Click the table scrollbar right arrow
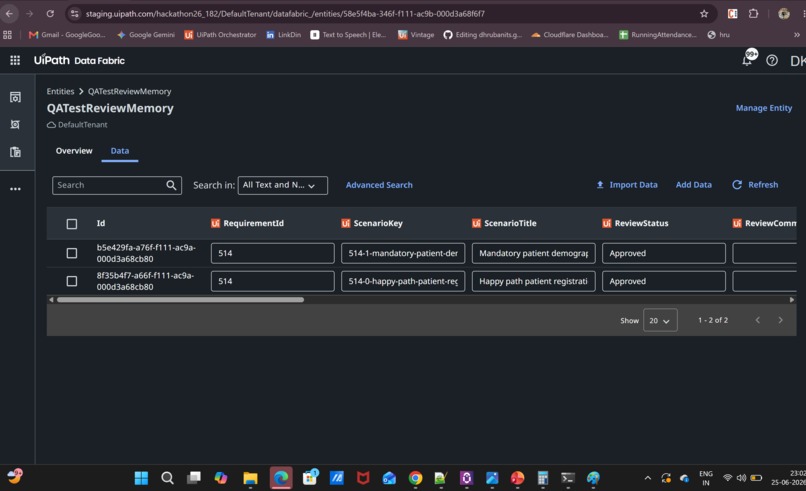806x491 pixels. tap(792, 300)
